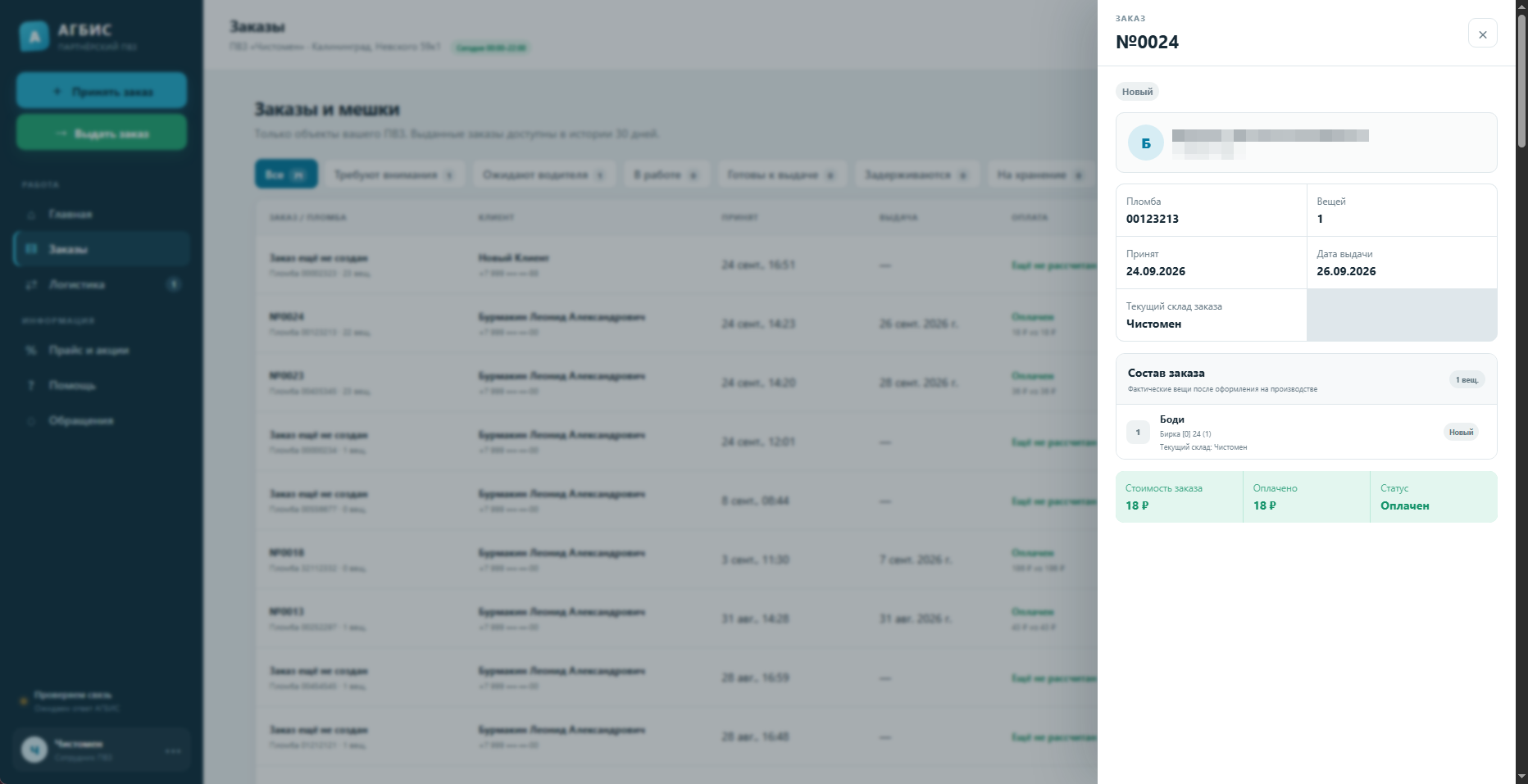Click the Логистика notification count badge
Image resolution: width=1528 pixels, height=784 pixels.
click(x=174, y=284)
